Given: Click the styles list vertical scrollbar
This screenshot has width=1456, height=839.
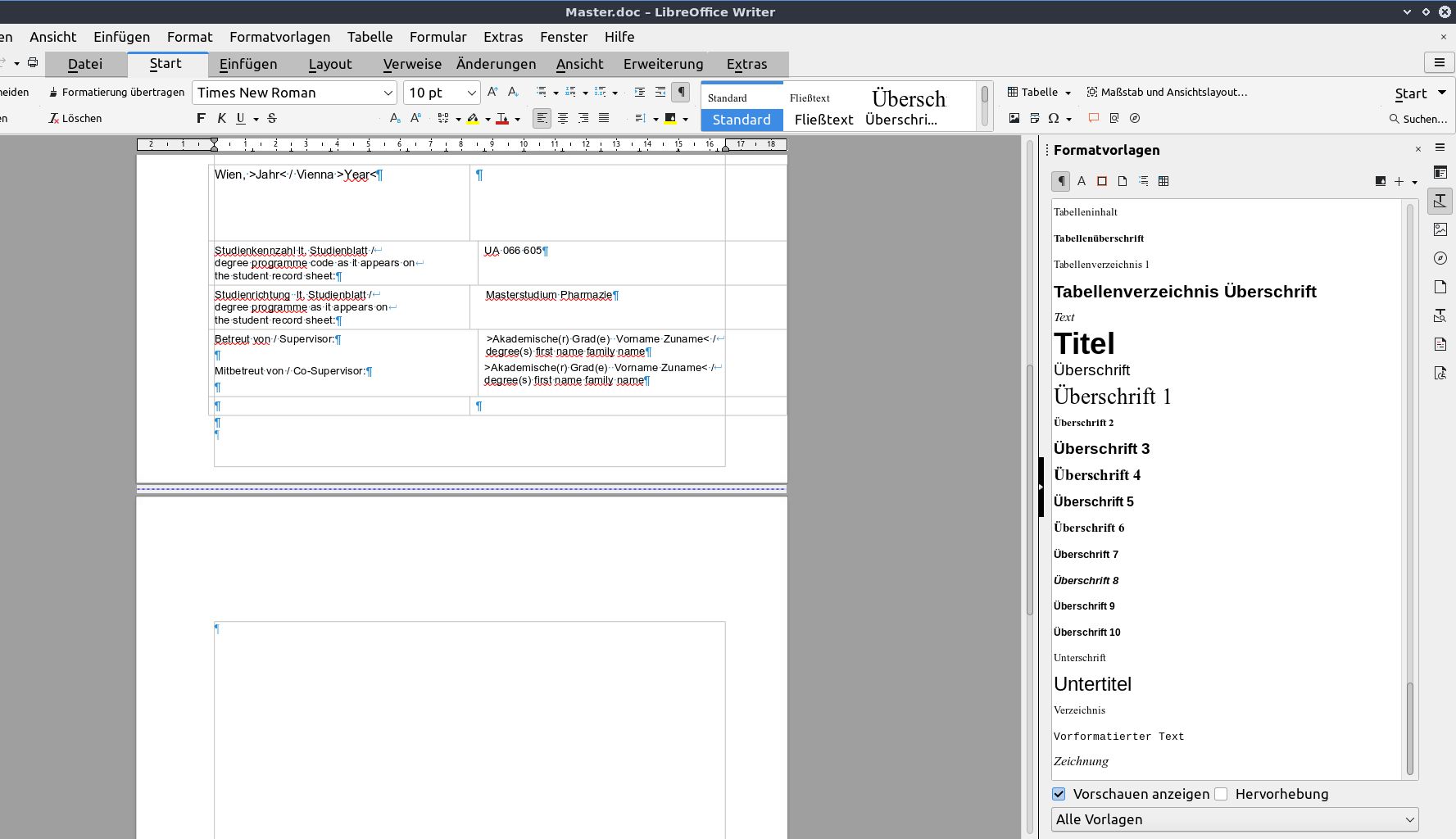Looking at the screenshot, I should [1410, 489].
